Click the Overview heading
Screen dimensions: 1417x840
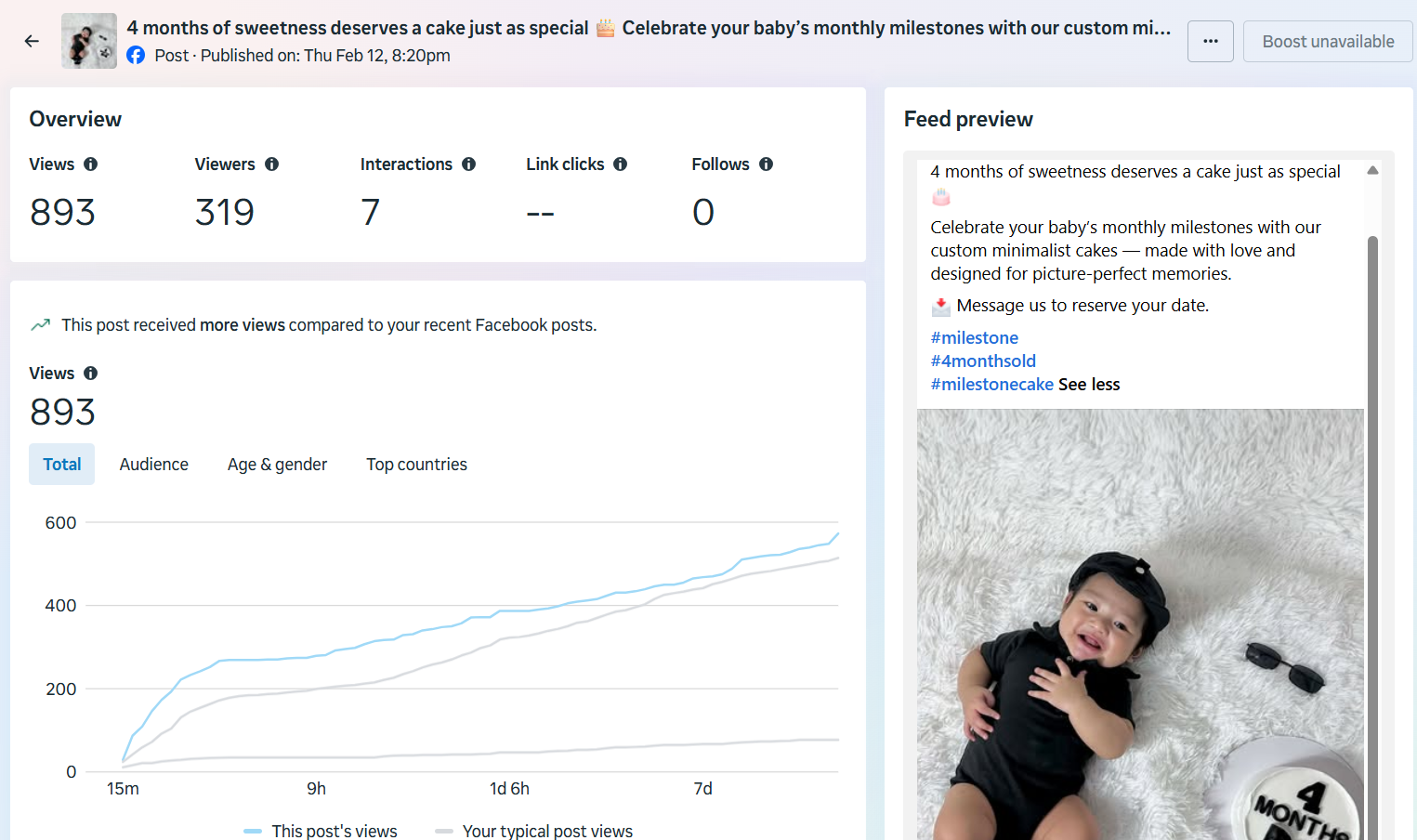(x=75, y=119)
